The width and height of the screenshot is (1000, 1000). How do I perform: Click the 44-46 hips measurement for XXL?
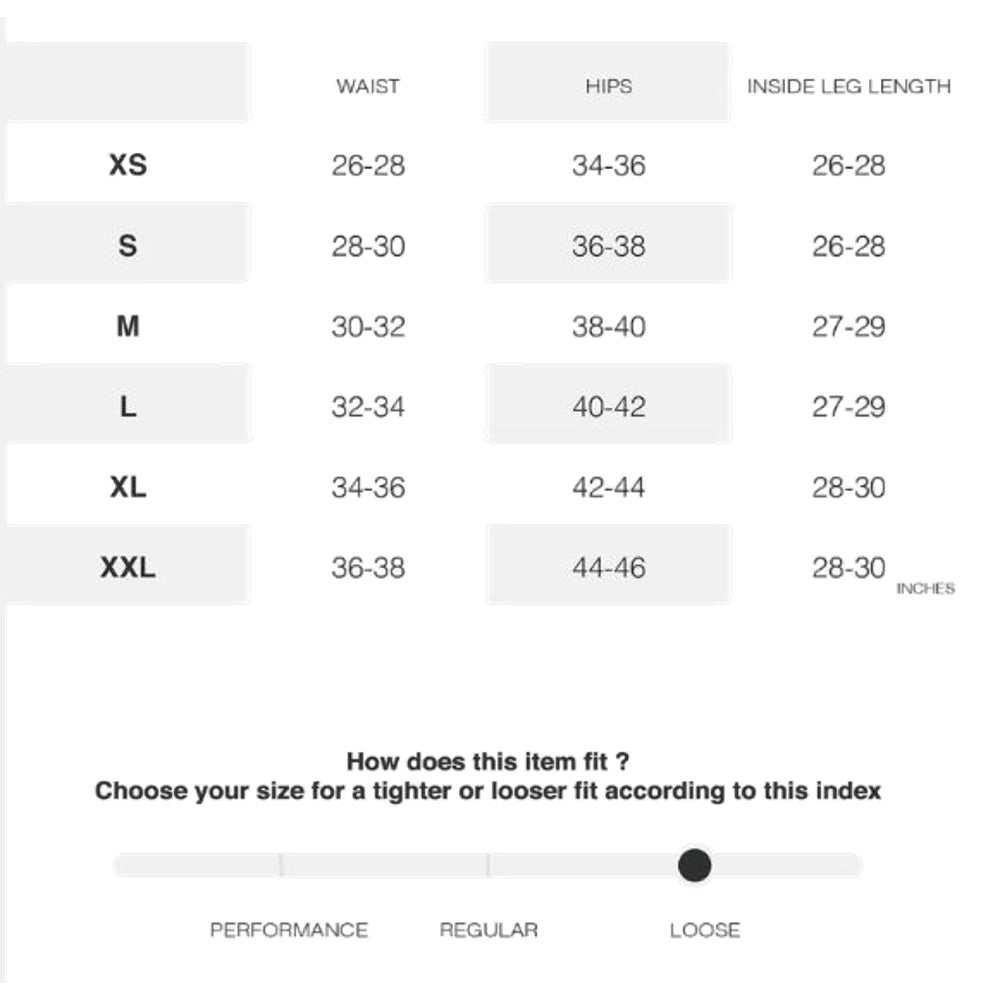click(608, 568)
